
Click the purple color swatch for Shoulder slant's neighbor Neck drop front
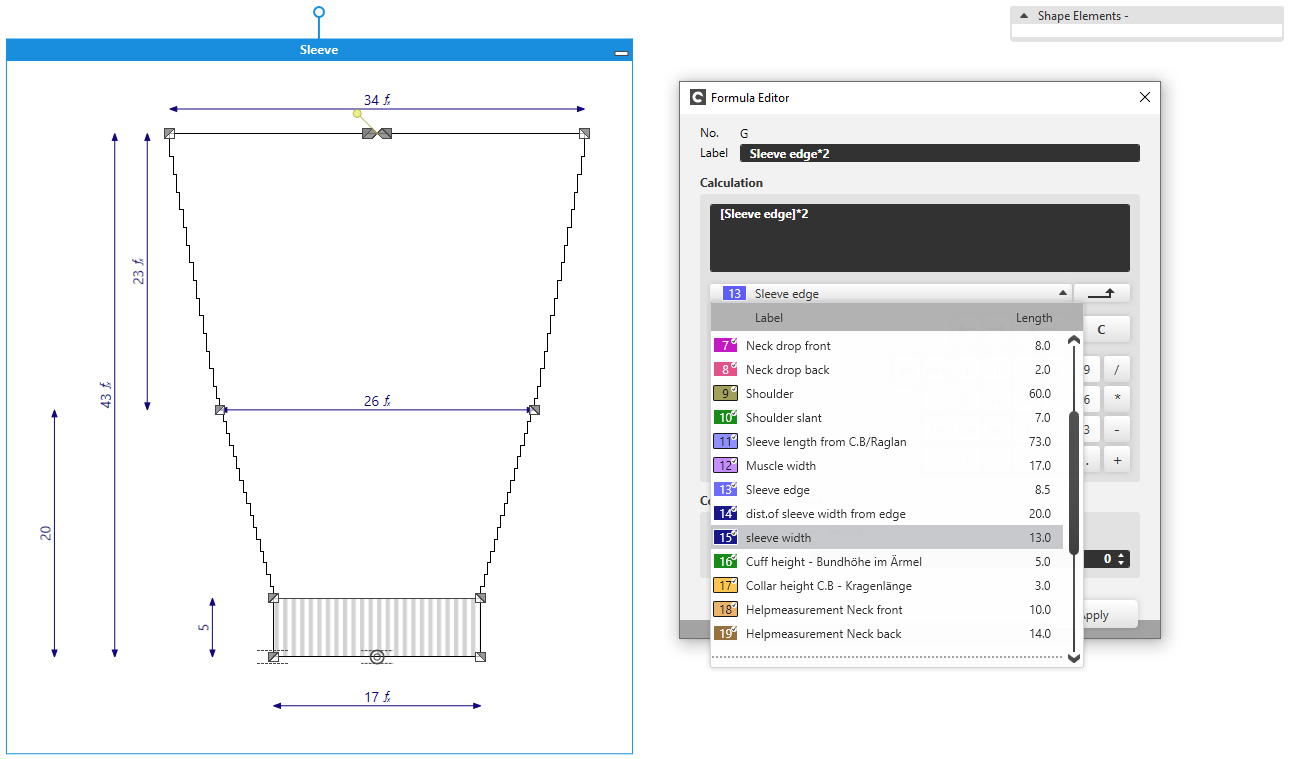click(x=725, y=346)
